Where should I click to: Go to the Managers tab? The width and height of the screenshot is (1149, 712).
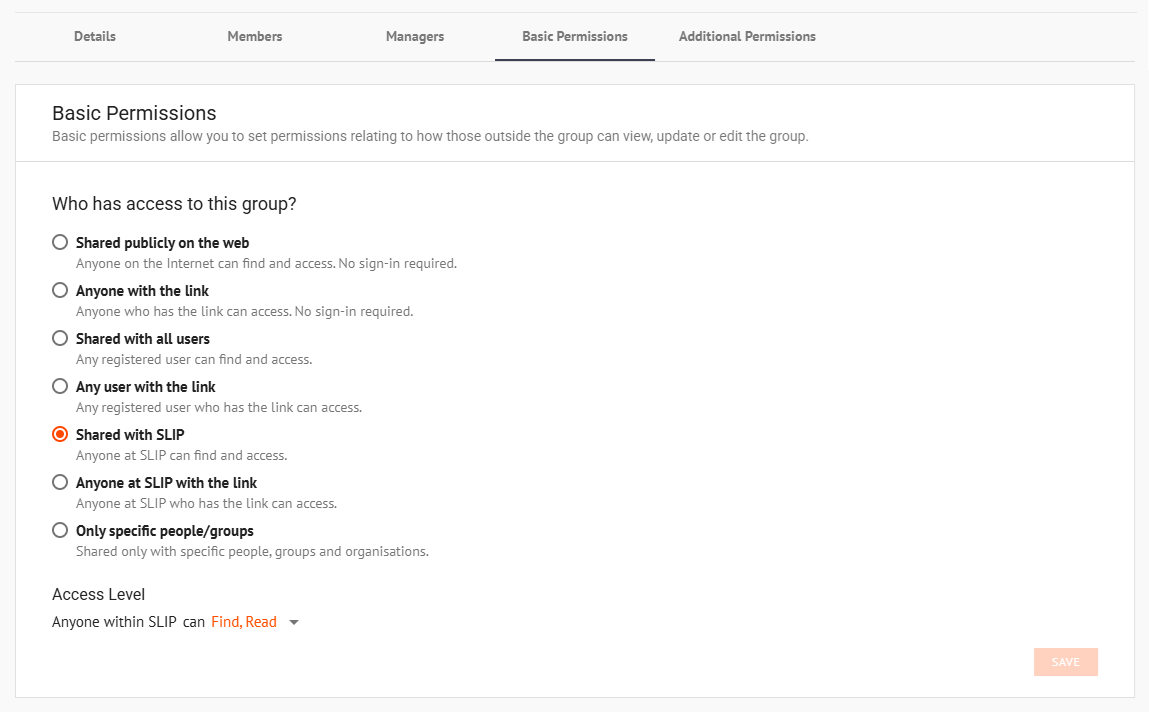pyautogui.click(x=415, y=37)
